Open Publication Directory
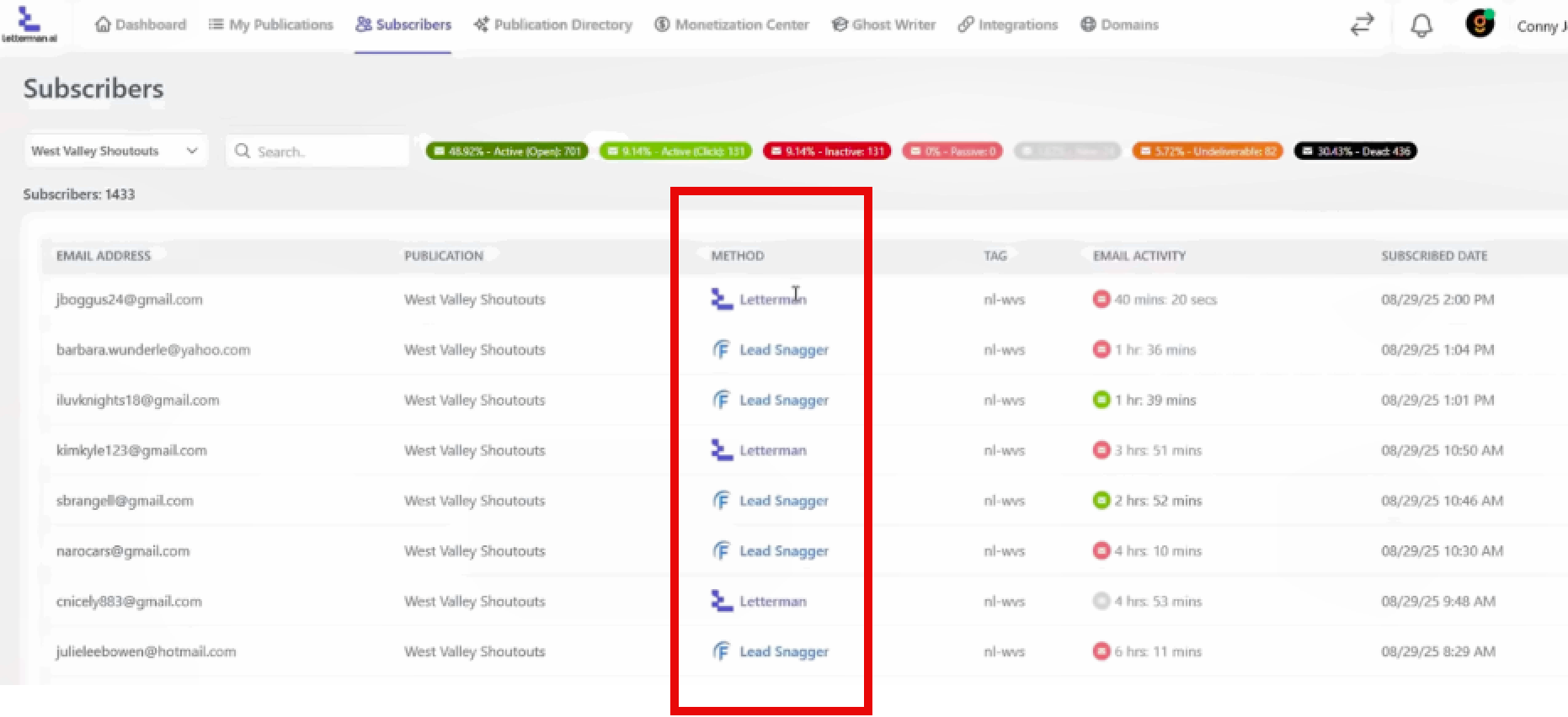Viewport: 1568px width, 717px height. pos(553,24)
